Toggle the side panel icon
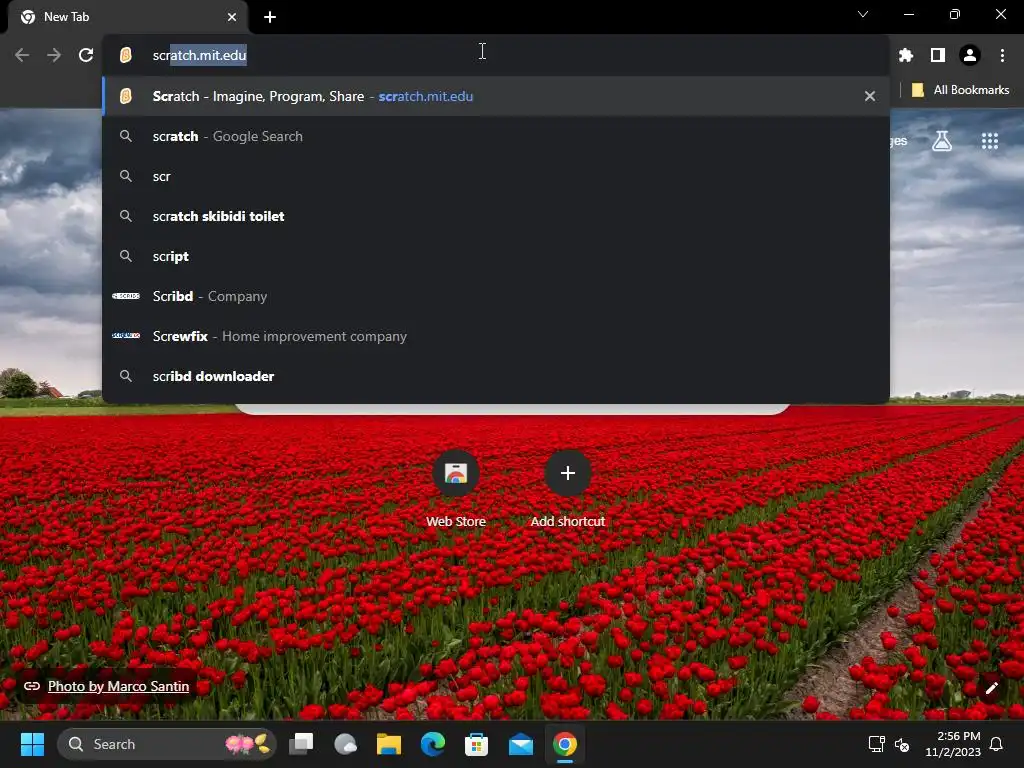The width and height of the screenshot is (1024, 768). pos(938,56)
